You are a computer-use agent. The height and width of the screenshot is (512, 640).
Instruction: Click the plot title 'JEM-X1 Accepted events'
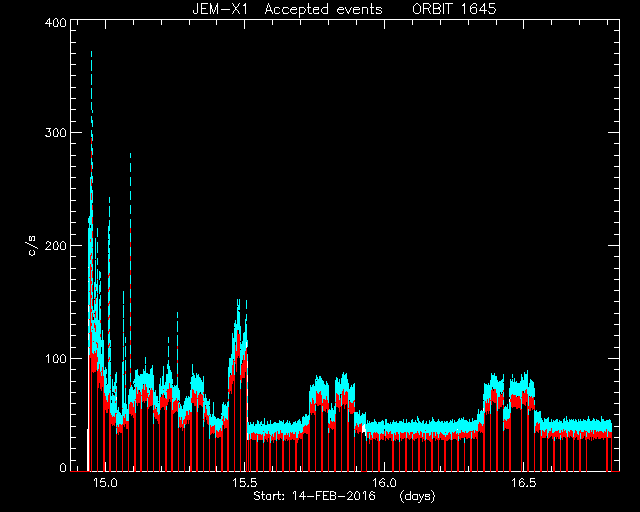click(x=287, y=9)
